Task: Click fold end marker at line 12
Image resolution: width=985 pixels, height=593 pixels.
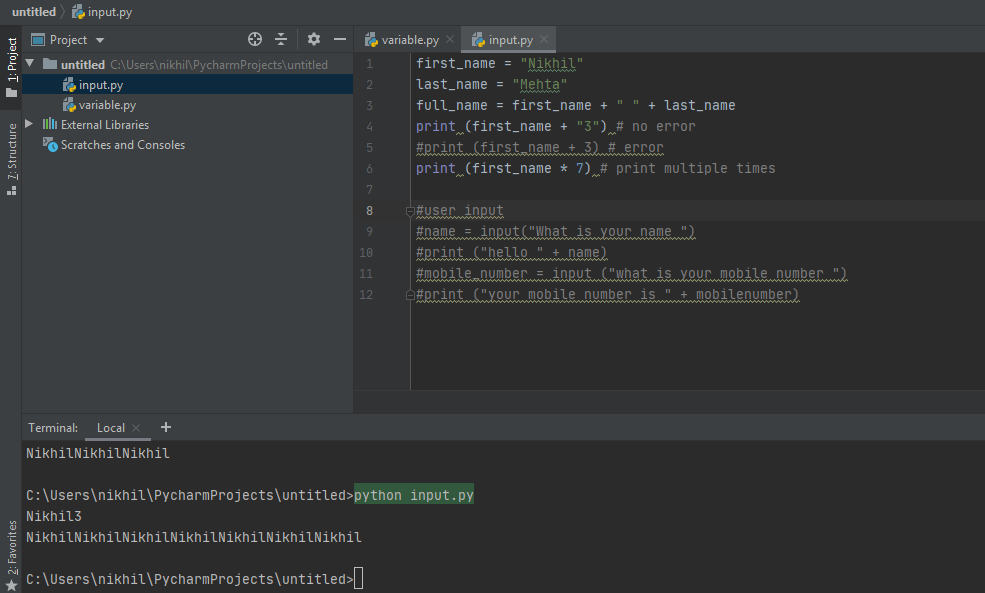Action: (410, 295)
